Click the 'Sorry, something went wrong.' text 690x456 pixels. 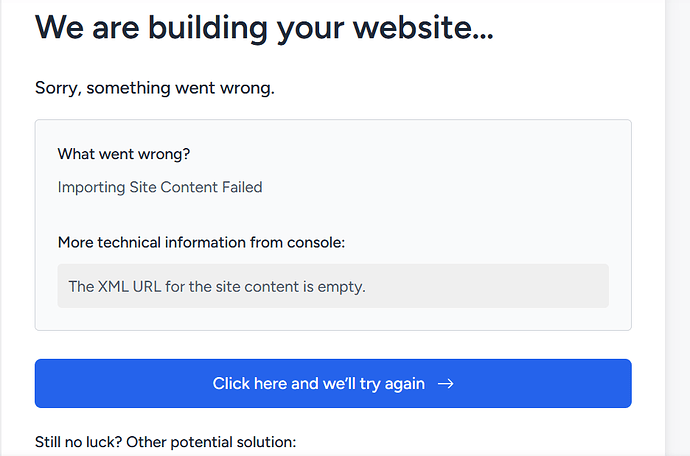[x=155, y=88]
